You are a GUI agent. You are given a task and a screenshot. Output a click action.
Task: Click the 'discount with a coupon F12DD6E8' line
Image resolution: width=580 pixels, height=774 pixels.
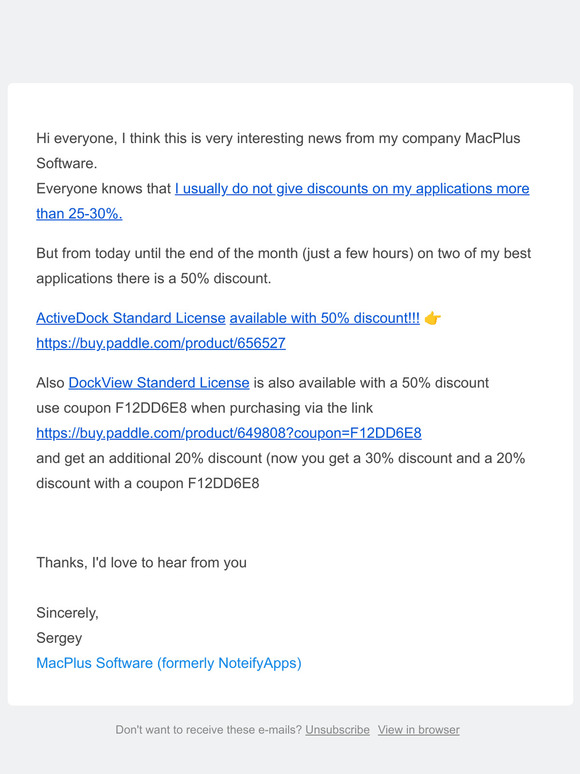[148, 483]
